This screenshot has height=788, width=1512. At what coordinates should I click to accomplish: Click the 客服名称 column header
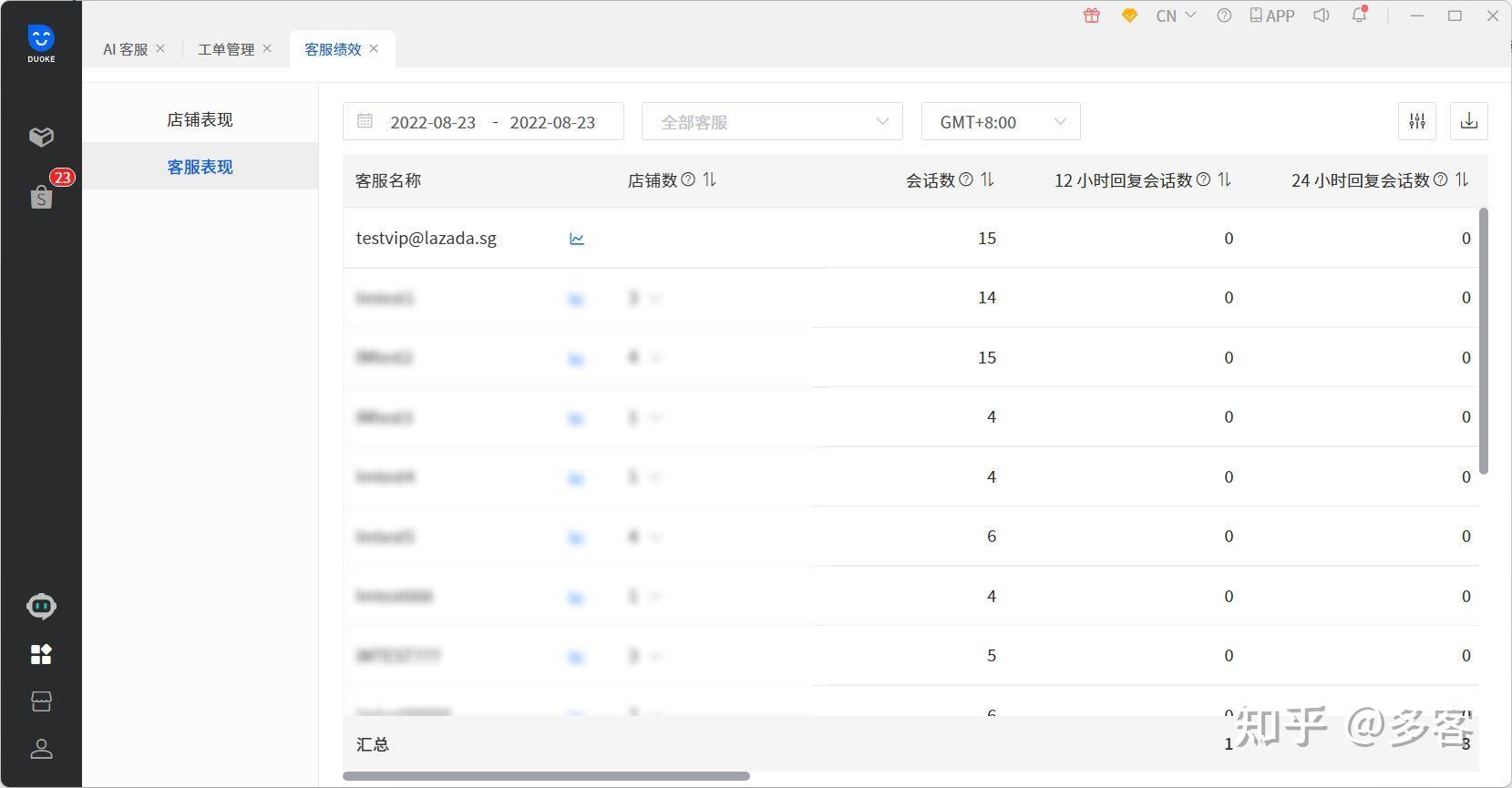388,180
